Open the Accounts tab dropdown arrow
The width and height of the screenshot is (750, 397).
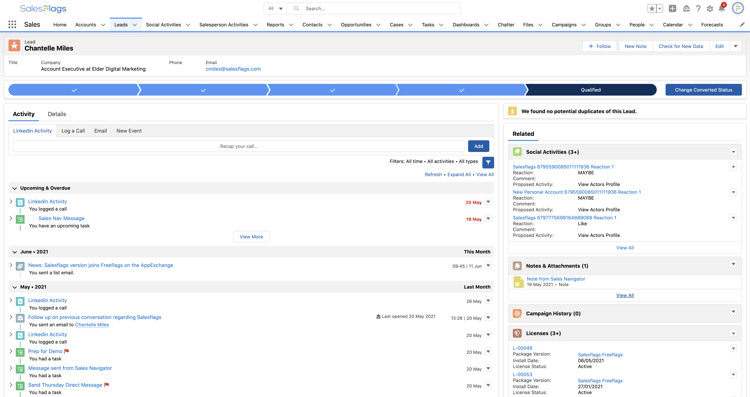click(x=103, y=25)
